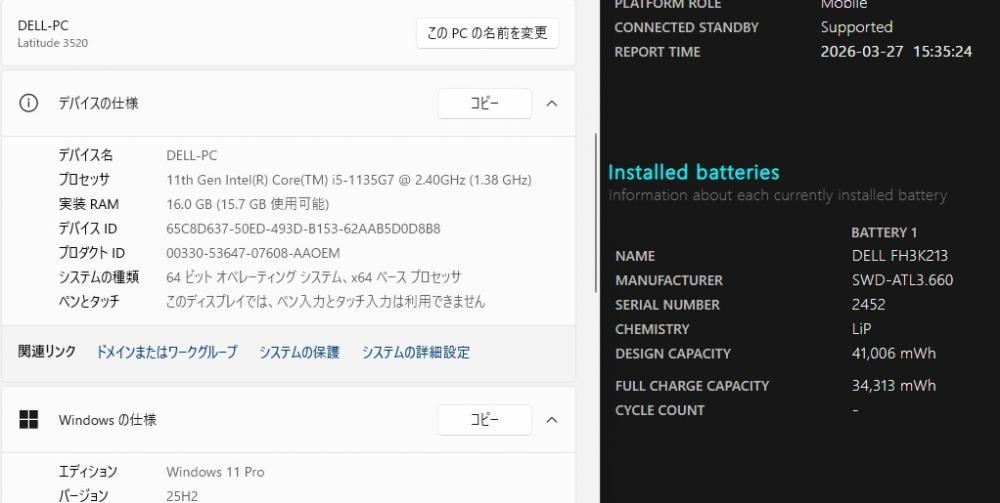Click the MANUFACTURER label in battery report

pos(669,280)
